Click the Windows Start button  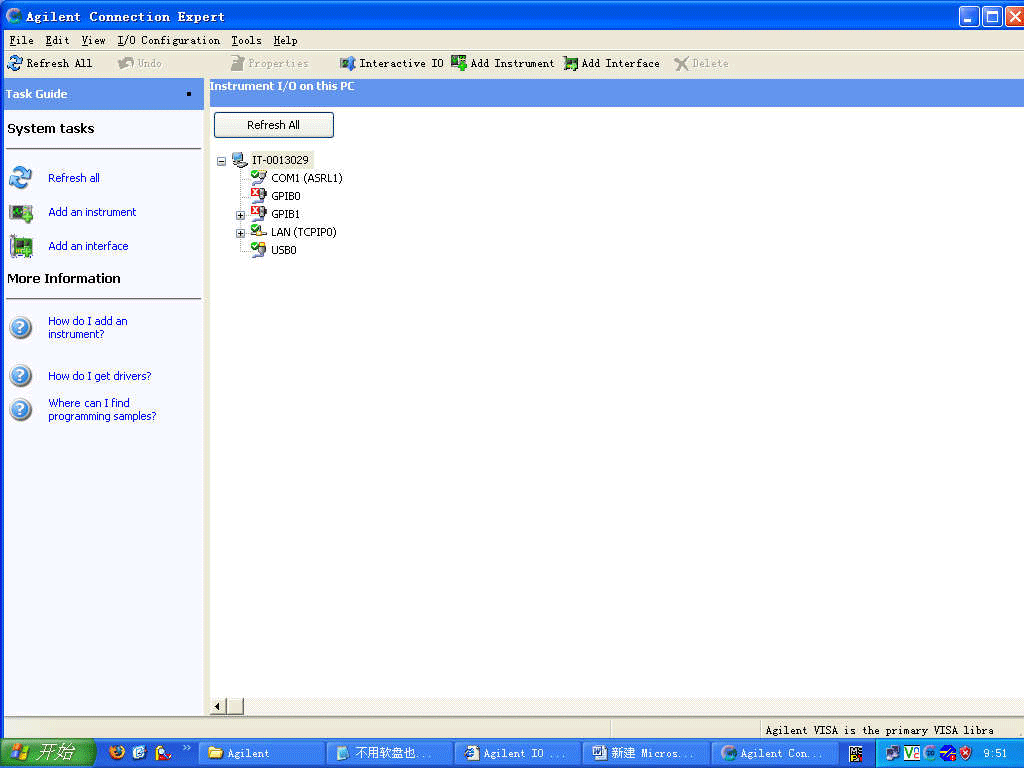48,753
